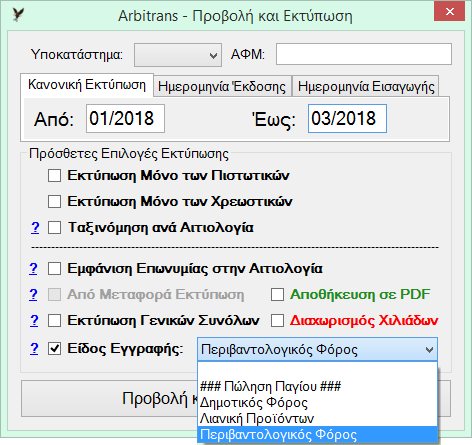The height and width of the screenshot is (445, 472).
Task: Enable Εκτύπωση Μόνο των Χρεωστικών checkbox
Action: coord(54,201)
